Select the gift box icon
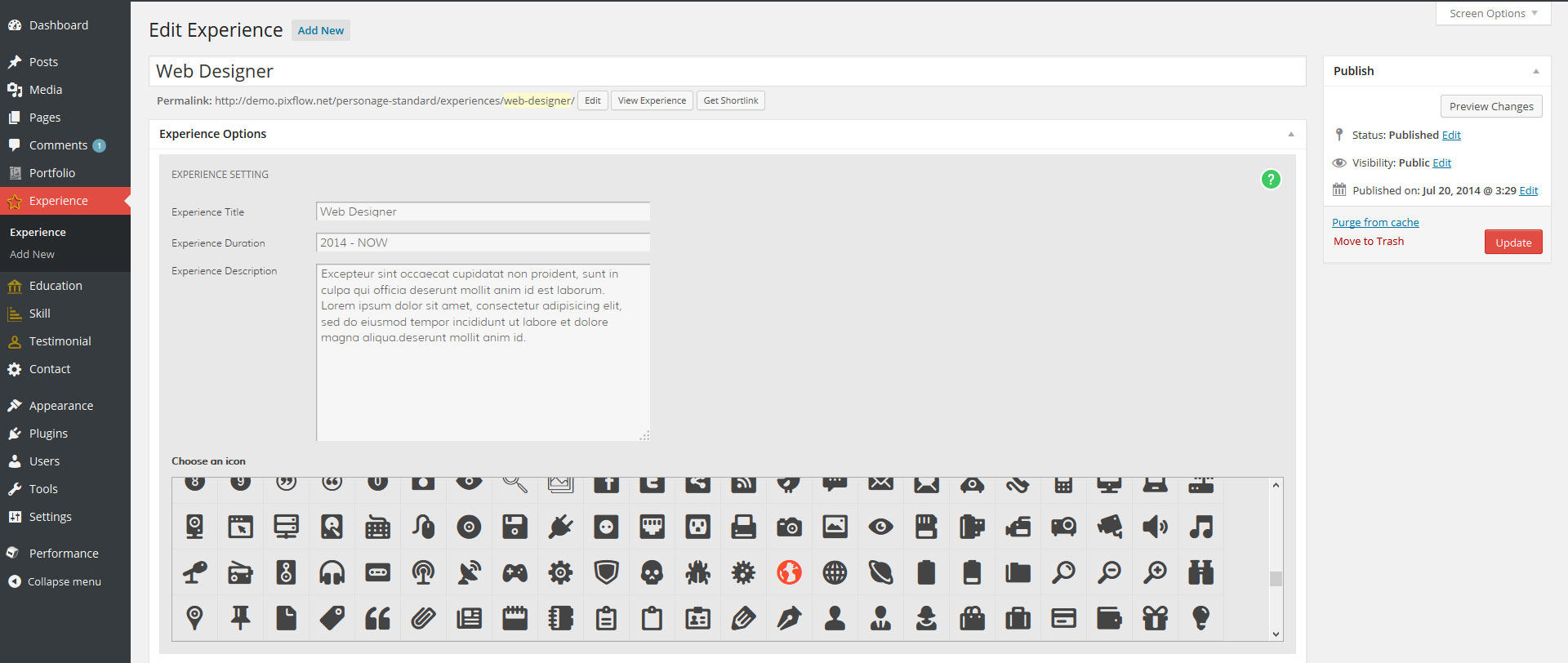This screenshot has height=663, width=1568. point(1155,618)
